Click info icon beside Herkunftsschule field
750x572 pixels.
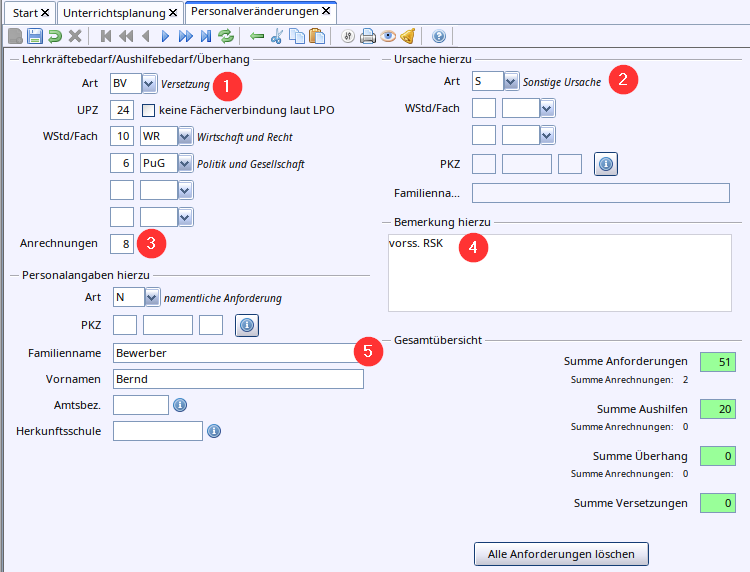(214, 431)
